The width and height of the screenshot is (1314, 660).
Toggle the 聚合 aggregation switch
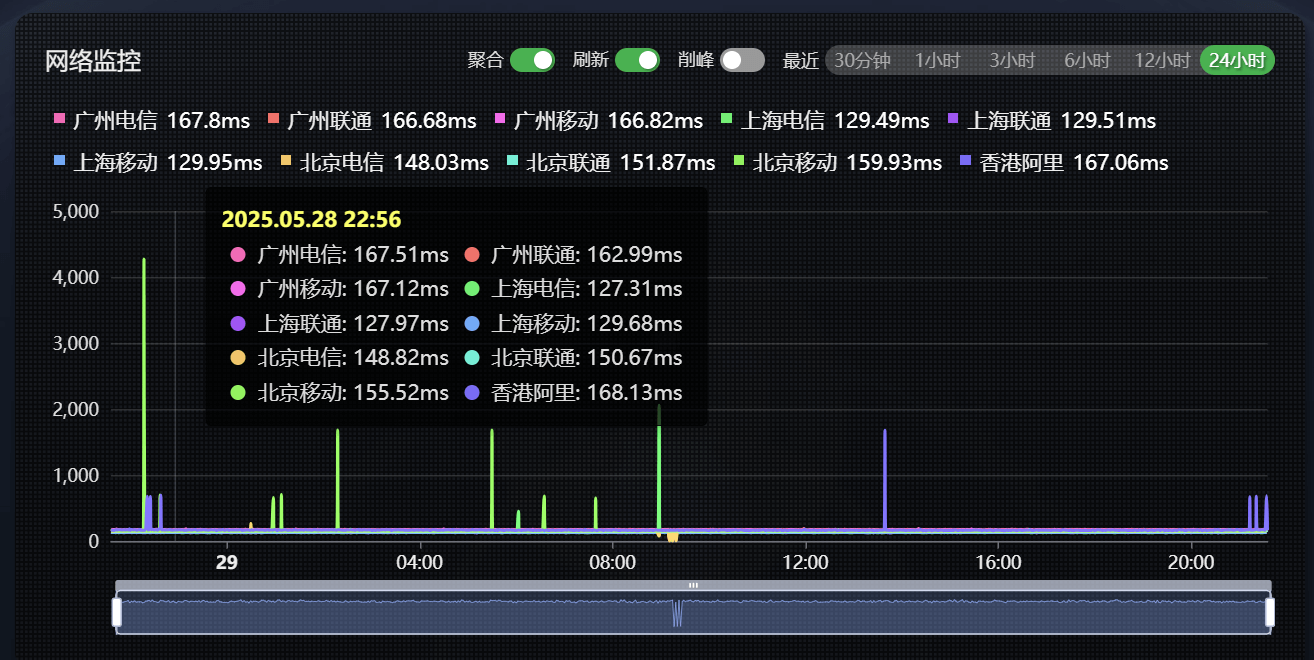[x=532, y=60]
